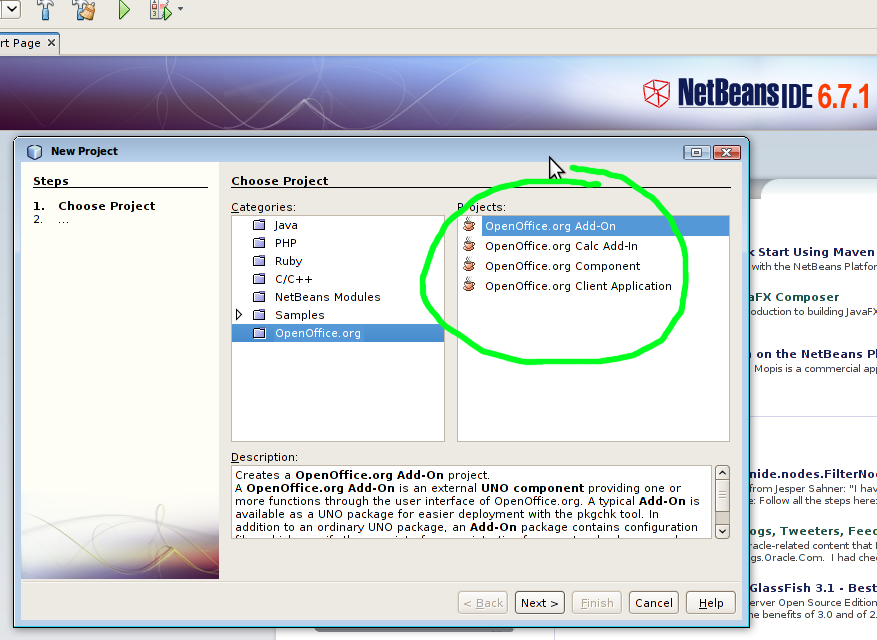877x640 pixels.
Task: Cancel the New Project dialog
Action: [x=654, y=603]
